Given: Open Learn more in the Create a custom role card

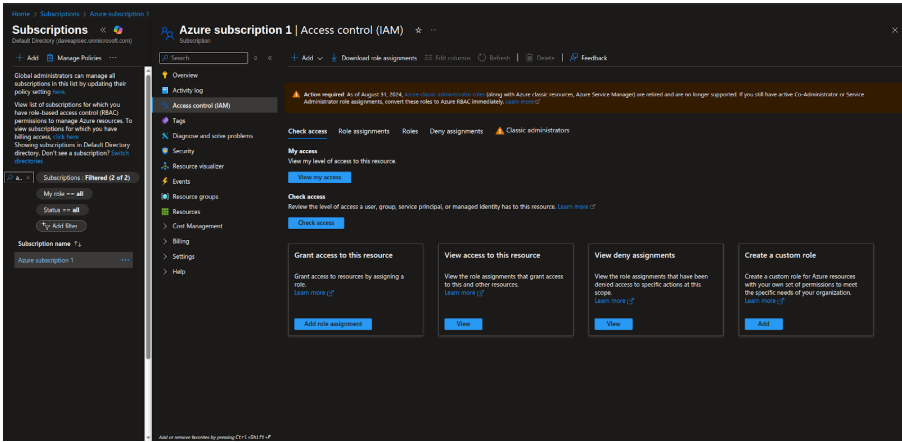Looking at the screenshot, I should click(764, 301).
